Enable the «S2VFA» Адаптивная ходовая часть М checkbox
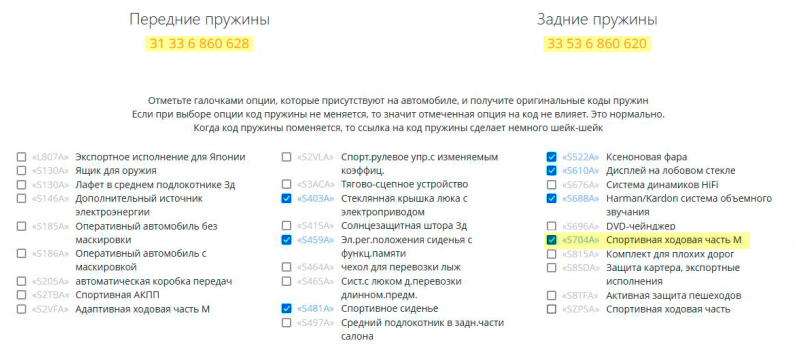Screen dimensions: 800x360 (x=21, y=308)
